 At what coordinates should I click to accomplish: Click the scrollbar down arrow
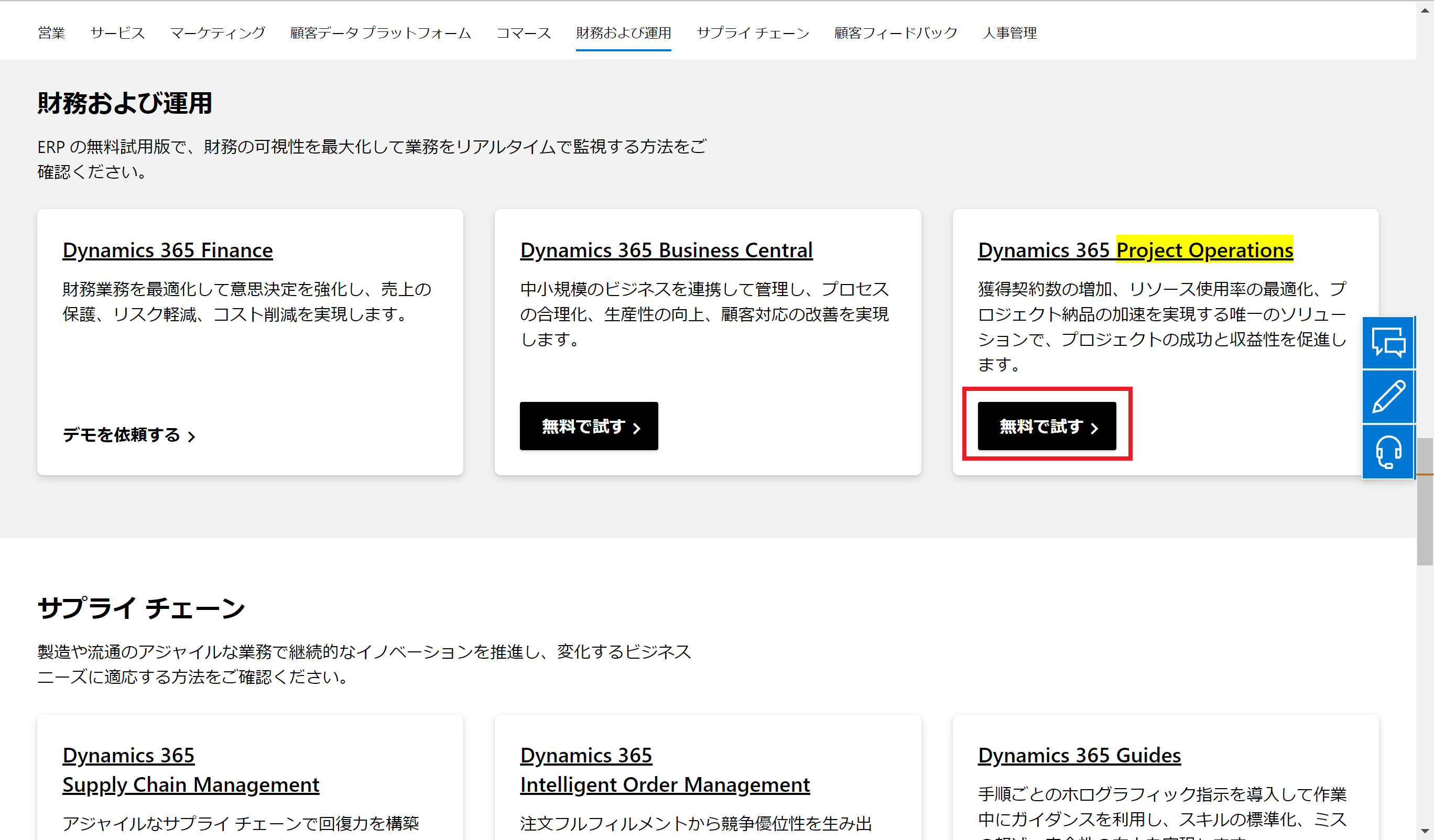(1425, 833)
